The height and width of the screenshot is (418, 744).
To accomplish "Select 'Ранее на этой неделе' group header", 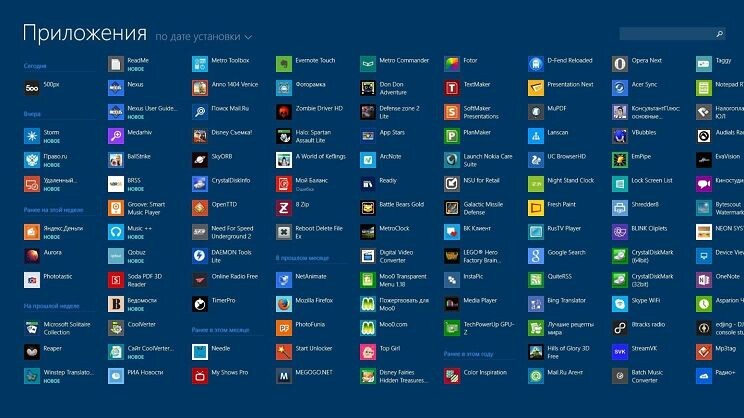I will (54, 210).
